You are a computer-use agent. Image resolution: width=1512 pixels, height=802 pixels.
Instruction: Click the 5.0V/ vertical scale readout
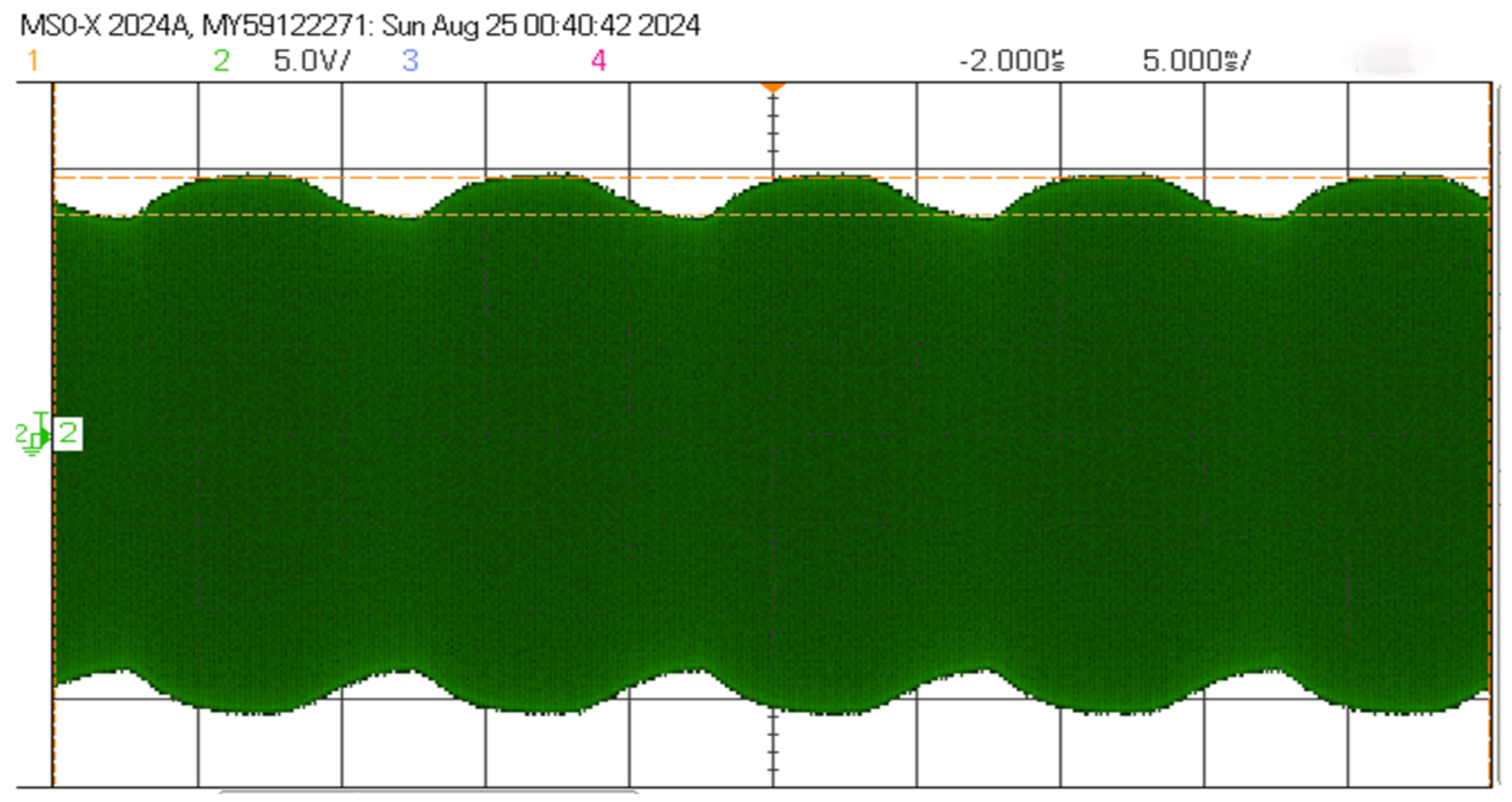pyautogui.click(x=311, y=61)
